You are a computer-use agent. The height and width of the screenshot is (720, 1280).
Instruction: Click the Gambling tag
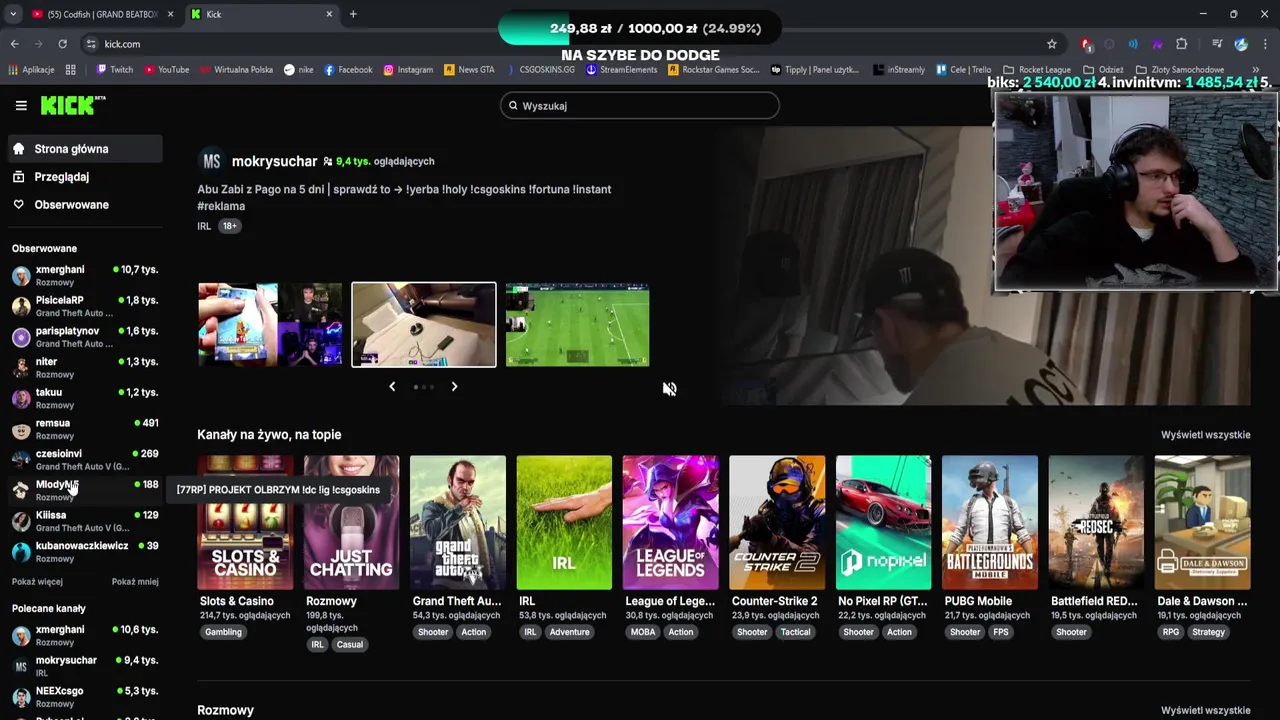223,632
